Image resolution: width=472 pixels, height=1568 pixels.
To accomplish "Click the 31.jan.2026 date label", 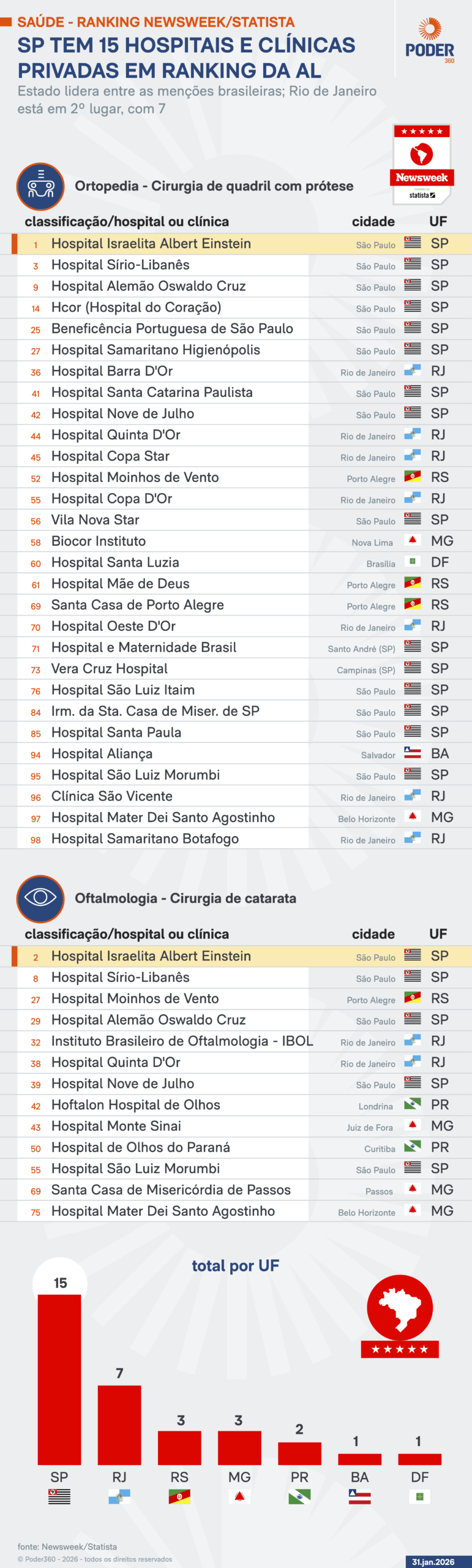I will pos(433,1562).
